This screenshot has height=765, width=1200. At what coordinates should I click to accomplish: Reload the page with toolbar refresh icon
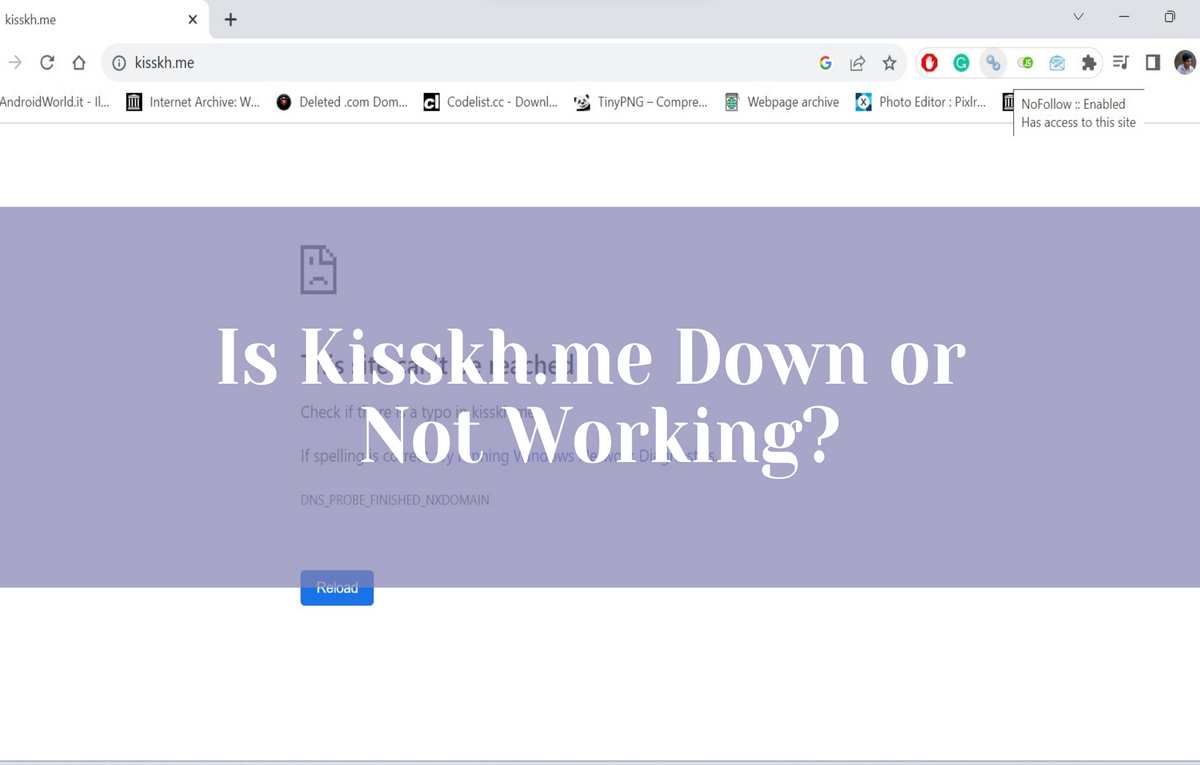click(x=46, y=63)
